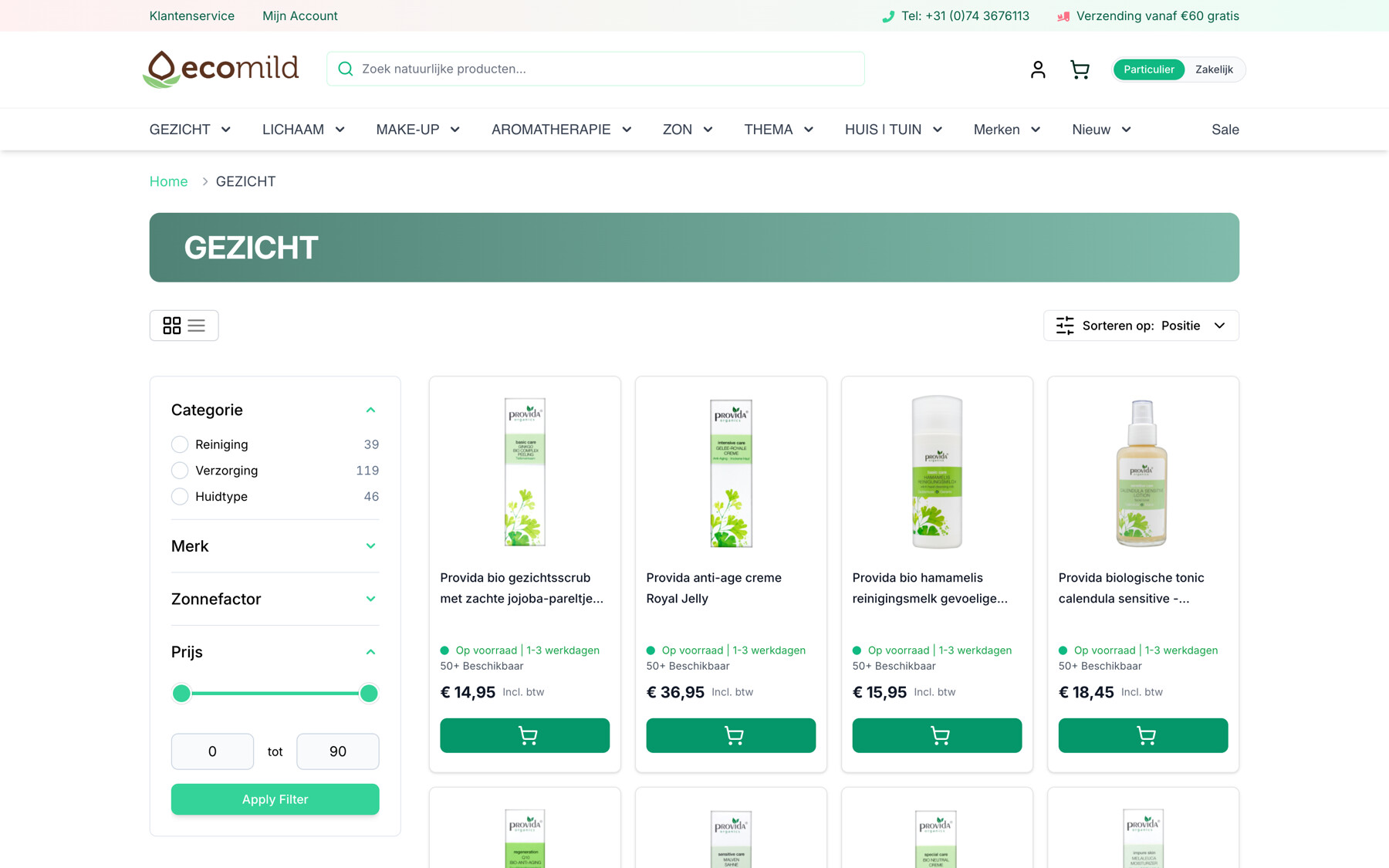Image resolution: width=1389 pixels, height=868 pixels.
Task: Switch to Particulier mode
Action: pyautogui.click(x=1148, y=69)
